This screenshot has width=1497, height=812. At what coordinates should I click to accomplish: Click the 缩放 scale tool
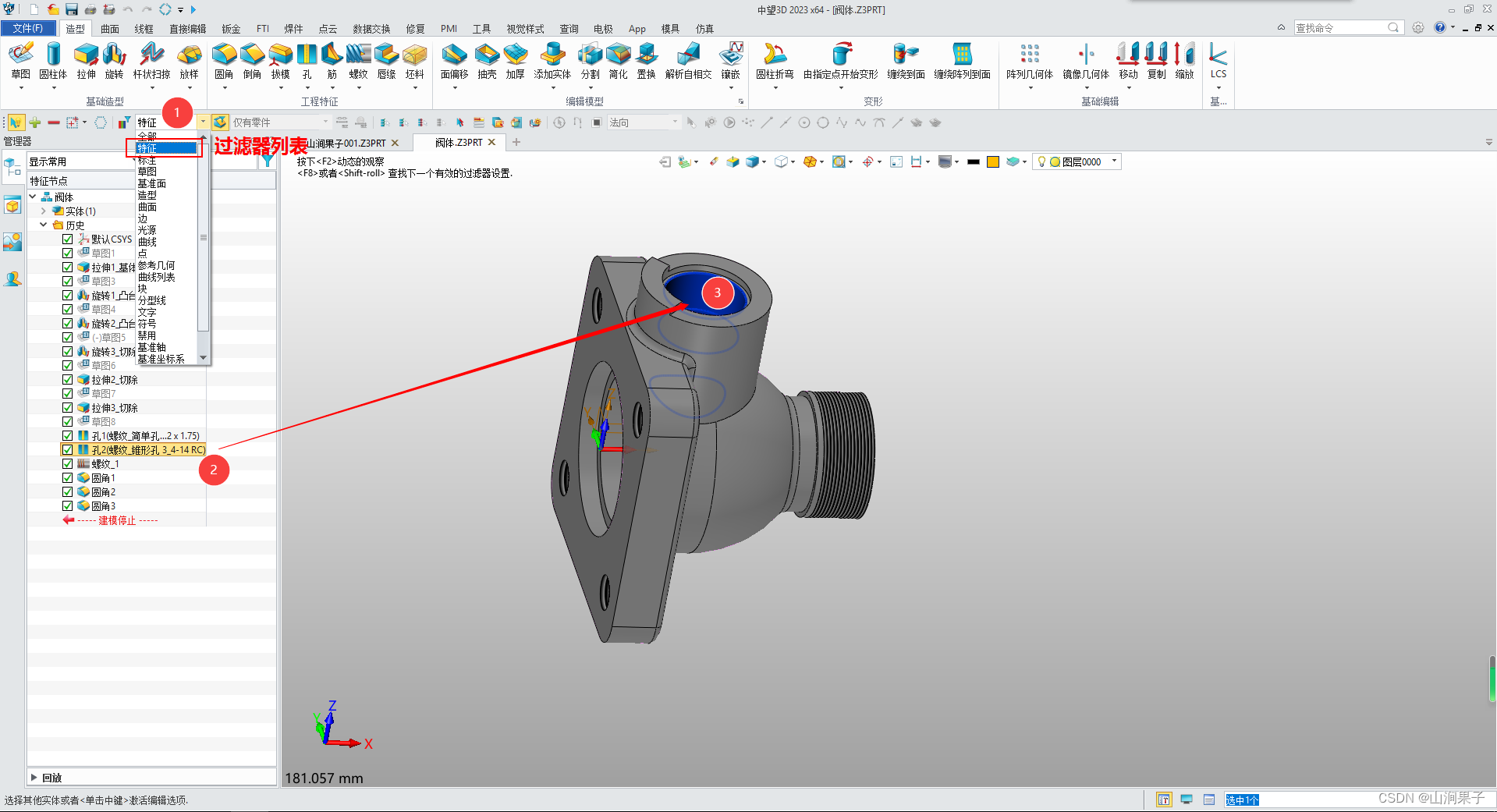coord(1184,61)
